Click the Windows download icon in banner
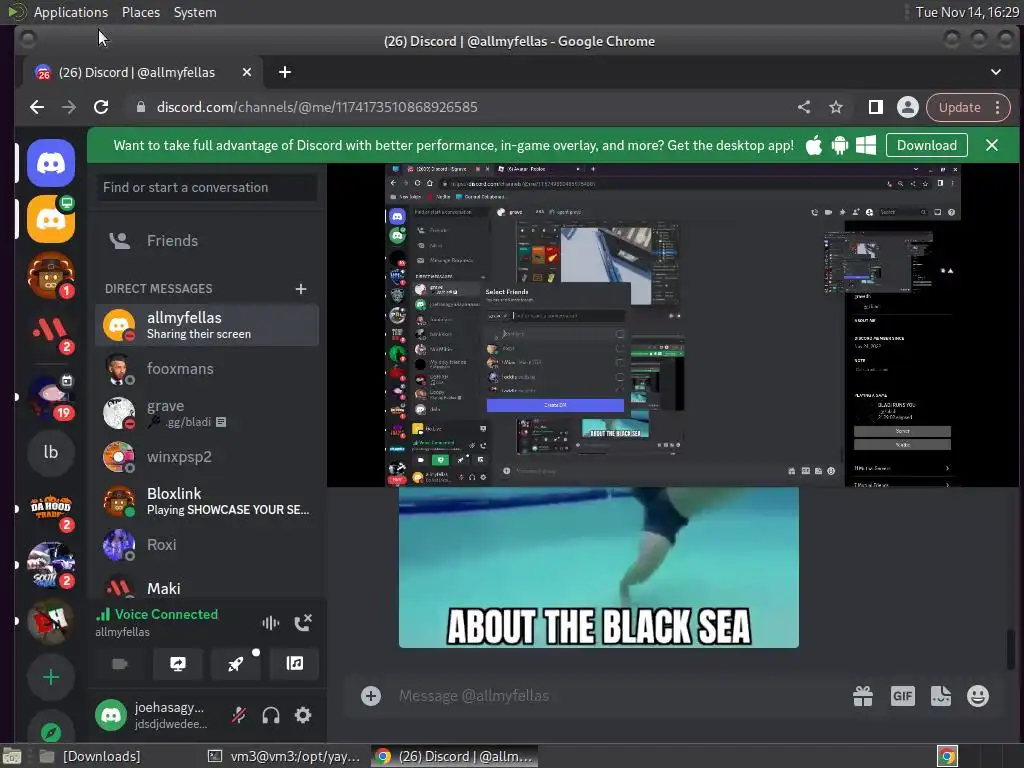 click(x=866, y=145)
